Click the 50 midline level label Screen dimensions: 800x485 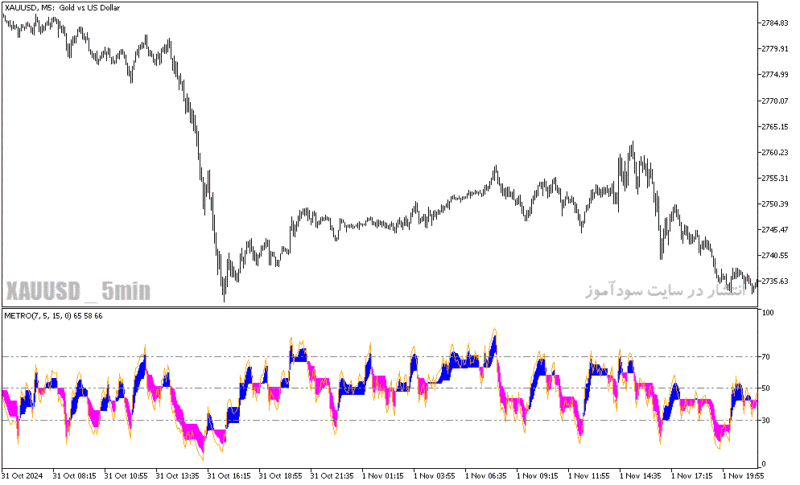point(766,389)
